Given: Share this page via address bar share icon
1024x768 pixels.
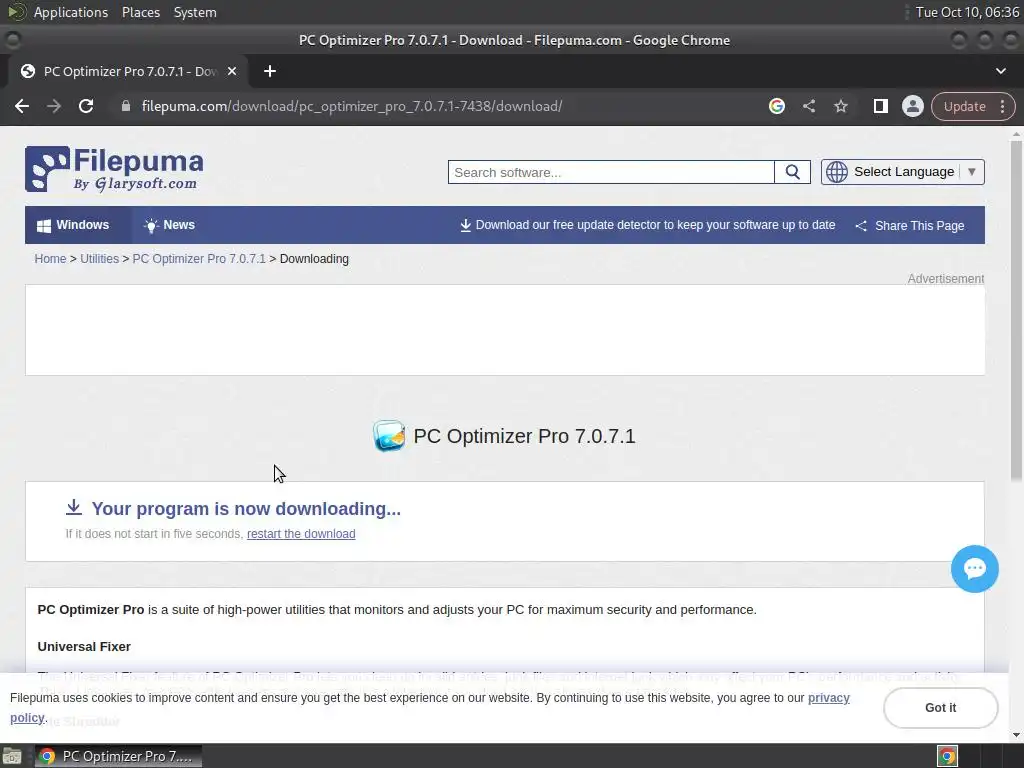Looking at the screenshot, I should click(x=809, y=106).
